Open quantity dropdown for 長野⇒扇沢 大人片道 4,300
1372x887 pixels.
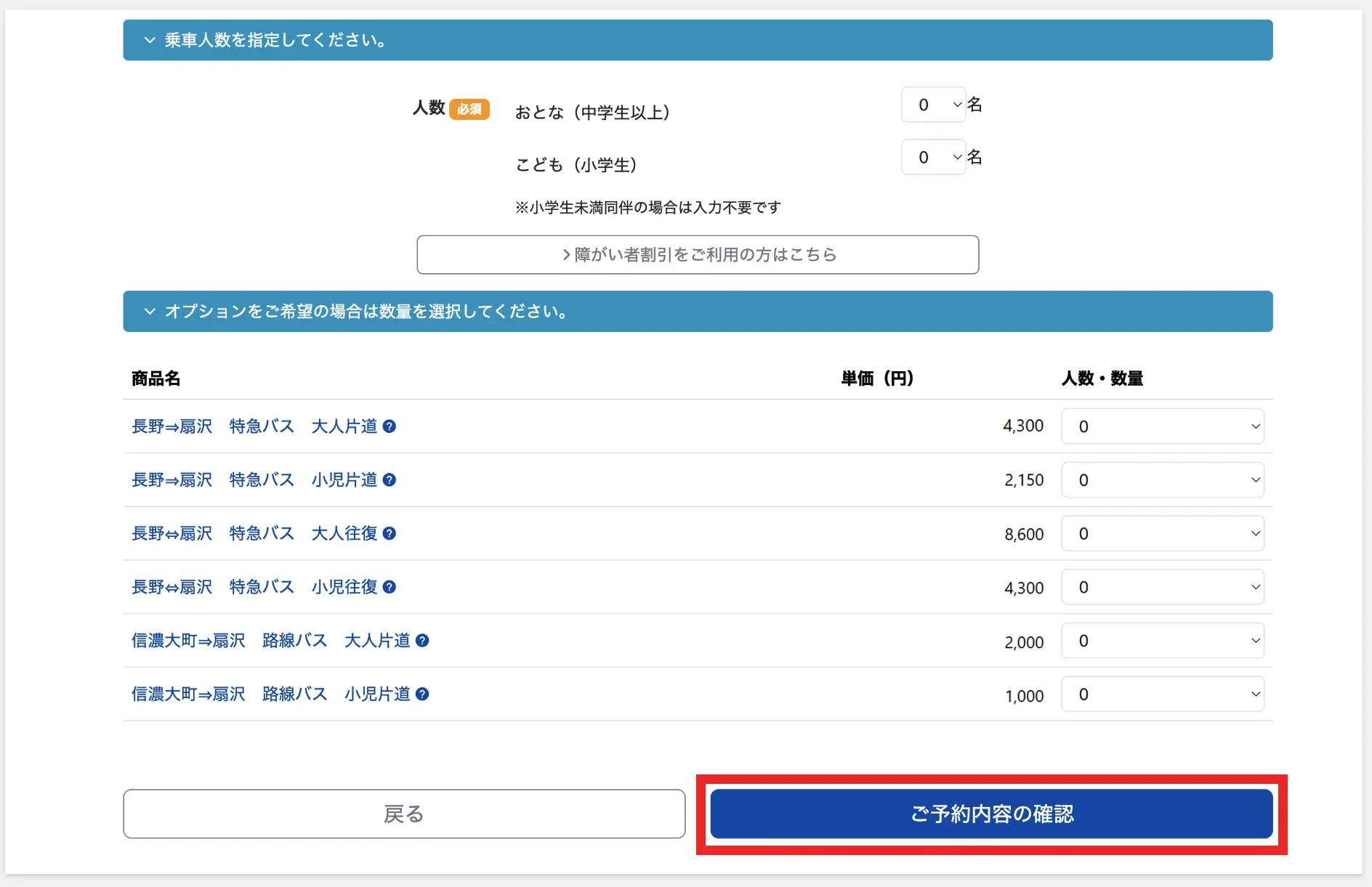coord(1162,426)
